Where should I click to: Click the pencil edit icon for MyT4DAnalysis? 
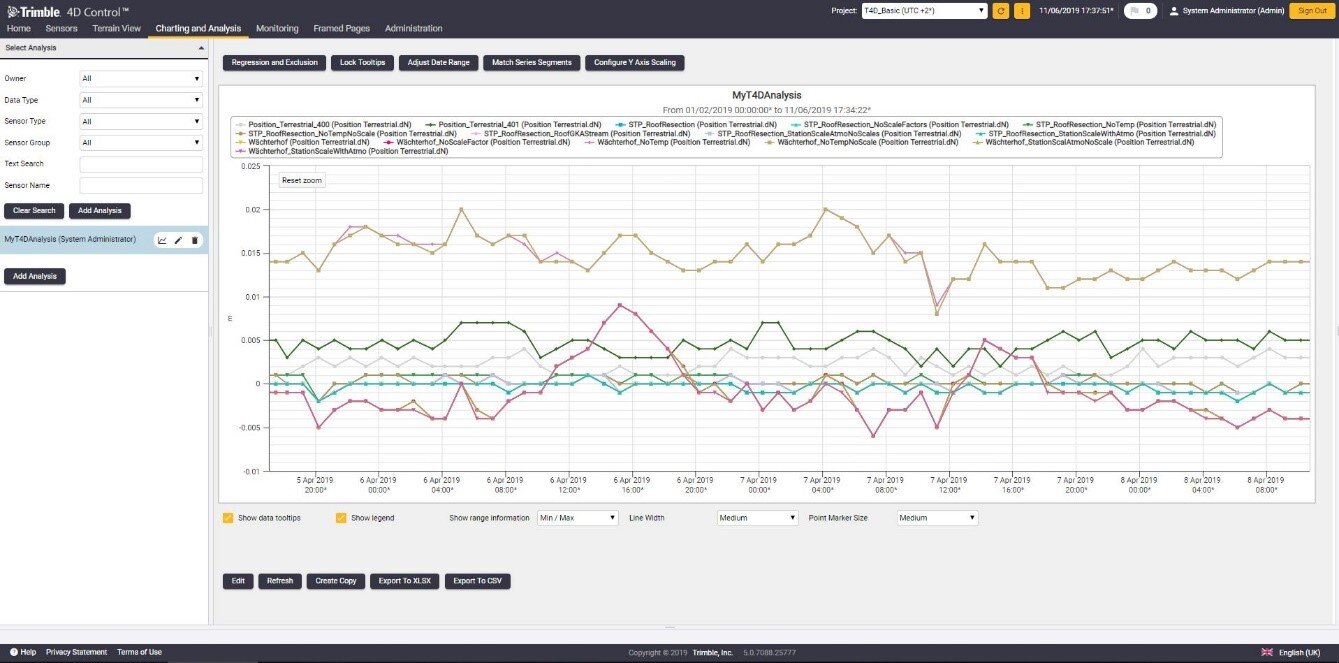(x=178, y=240)
